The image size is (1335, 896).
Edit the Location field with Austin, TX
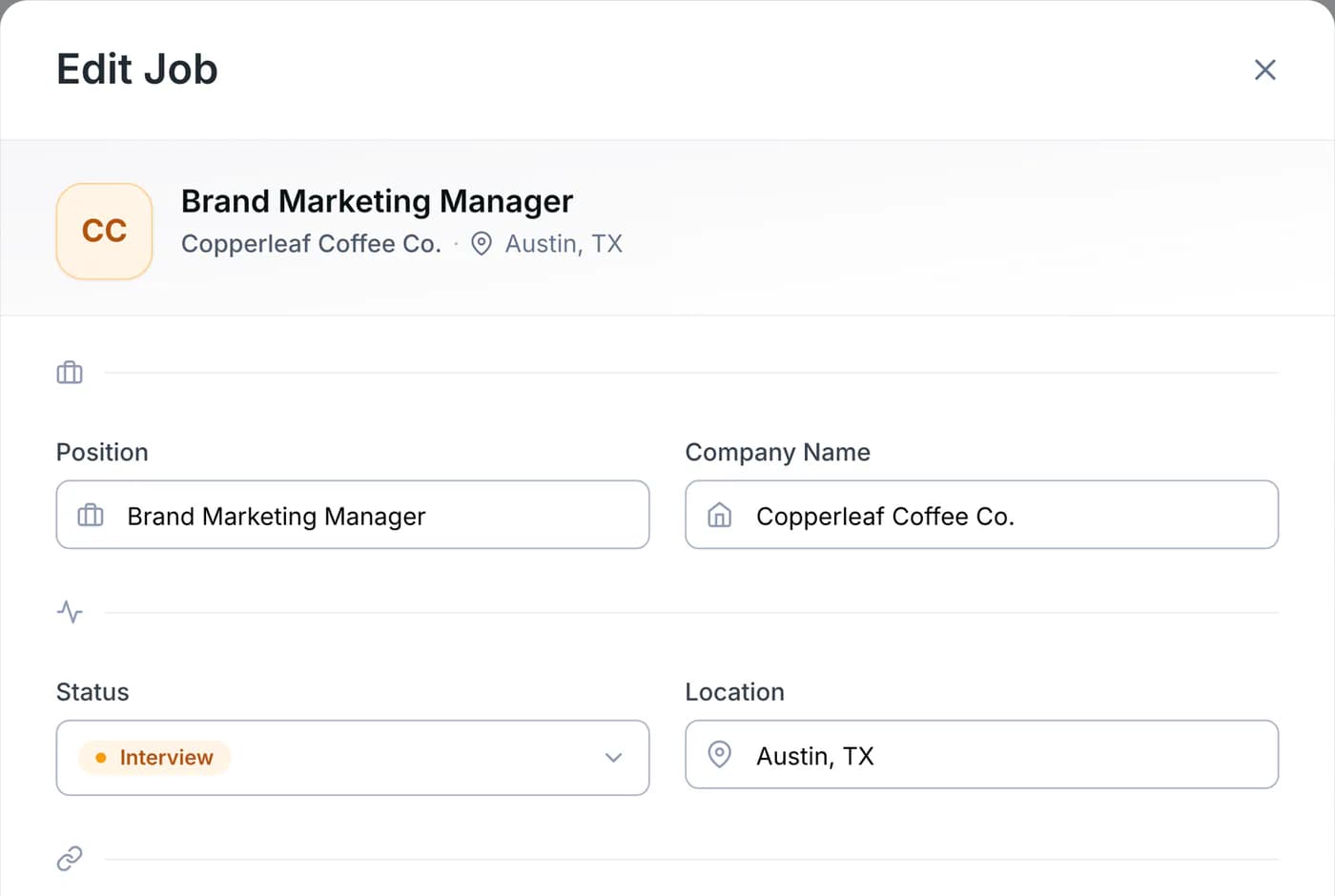pos(981,755)
